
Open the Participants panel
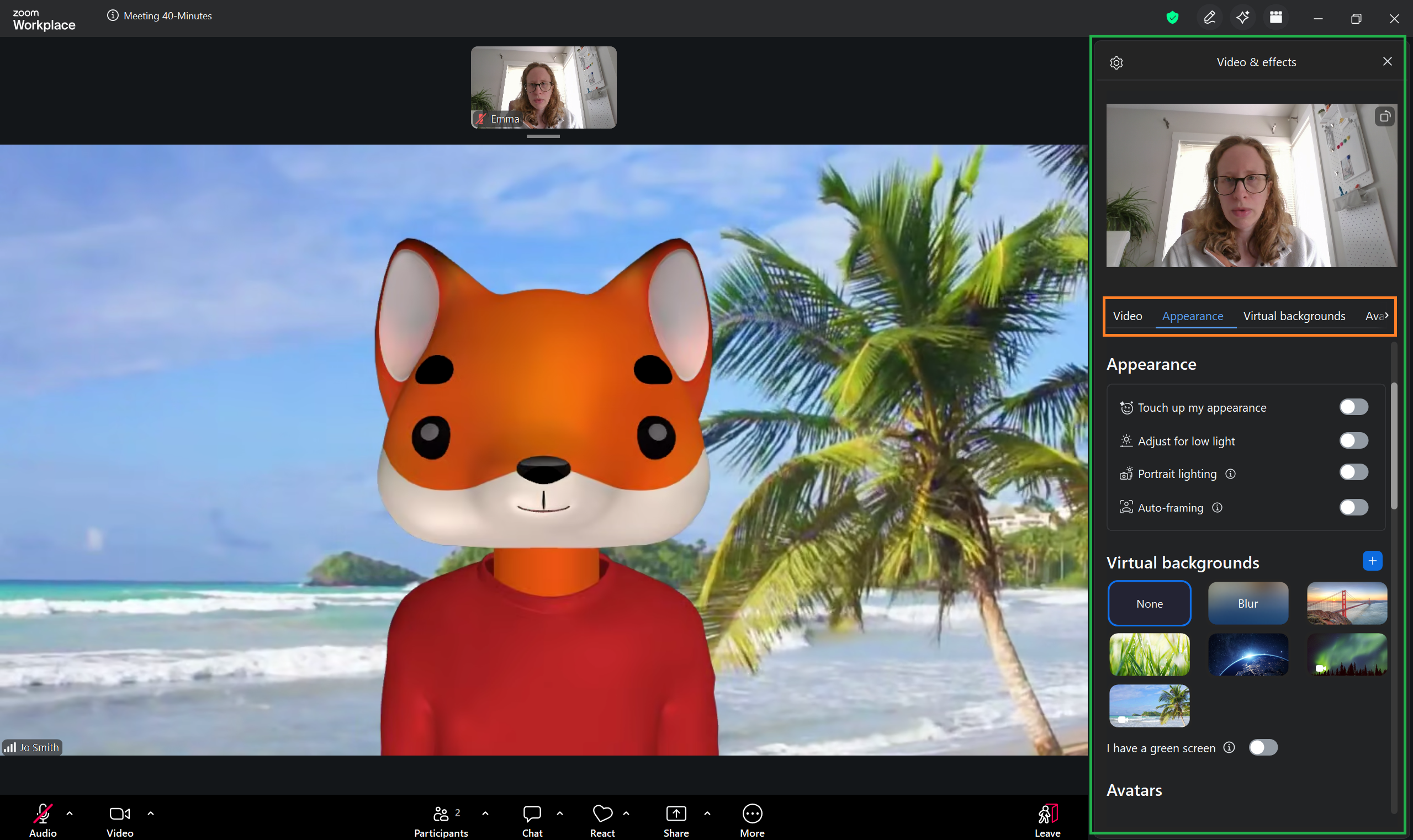click(x=441, y=820)
